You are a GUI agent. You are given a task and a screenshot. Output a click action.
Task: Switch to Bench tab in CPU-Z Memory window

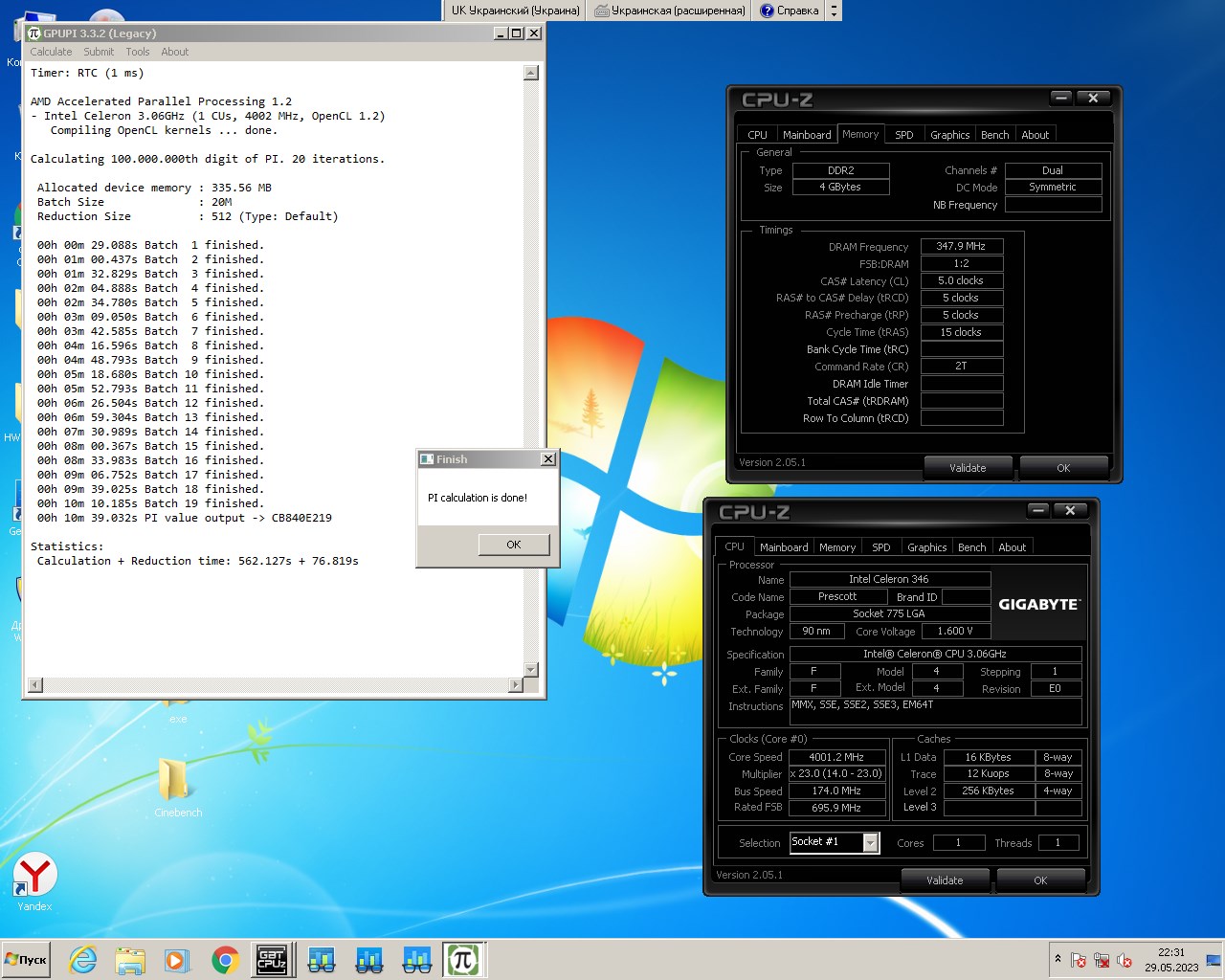click(995, 135)
